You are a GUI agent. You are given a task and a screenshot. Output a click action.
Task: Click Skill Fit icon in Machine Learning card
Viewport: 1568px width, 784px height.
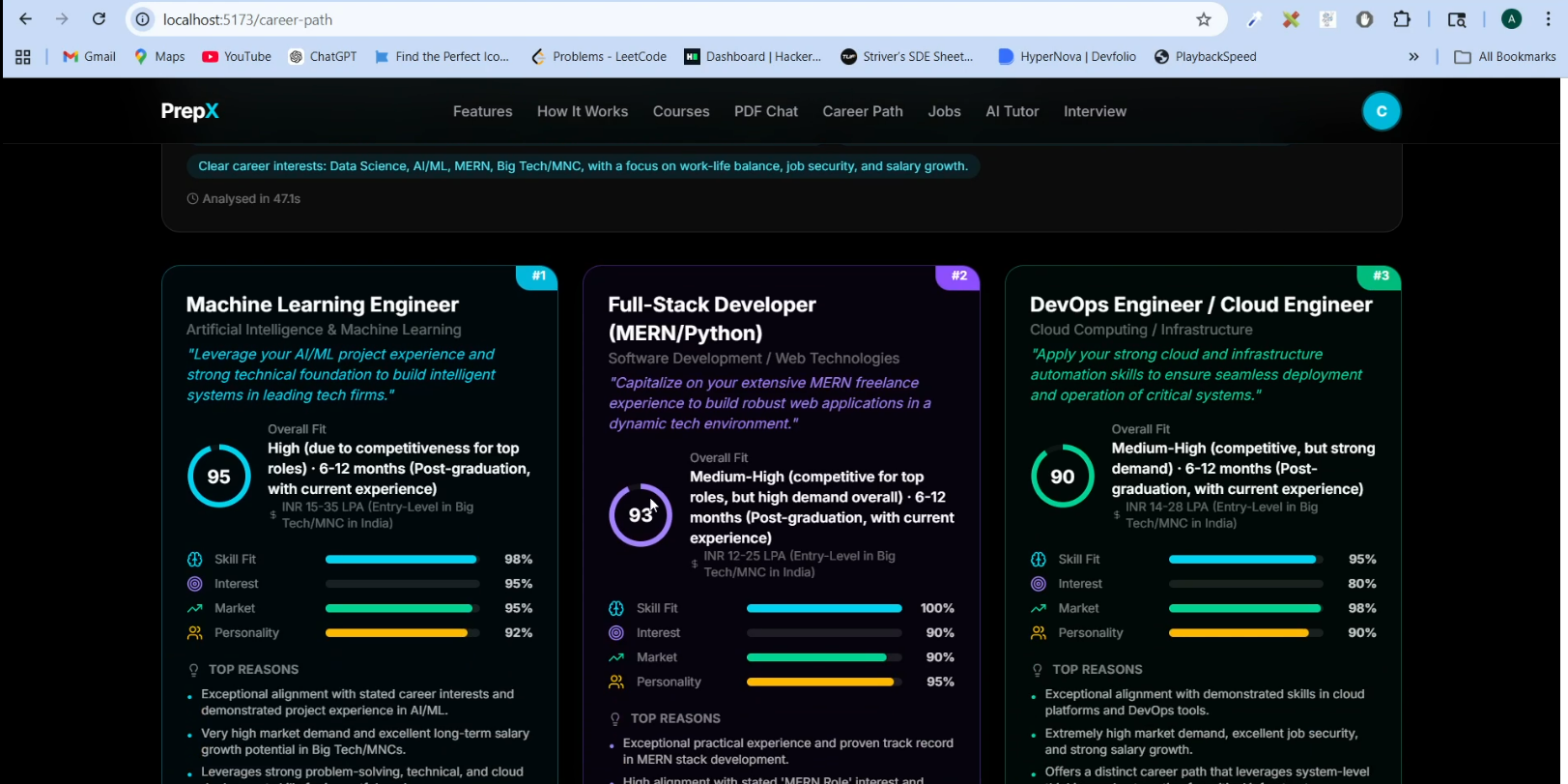tap(195, 560)
